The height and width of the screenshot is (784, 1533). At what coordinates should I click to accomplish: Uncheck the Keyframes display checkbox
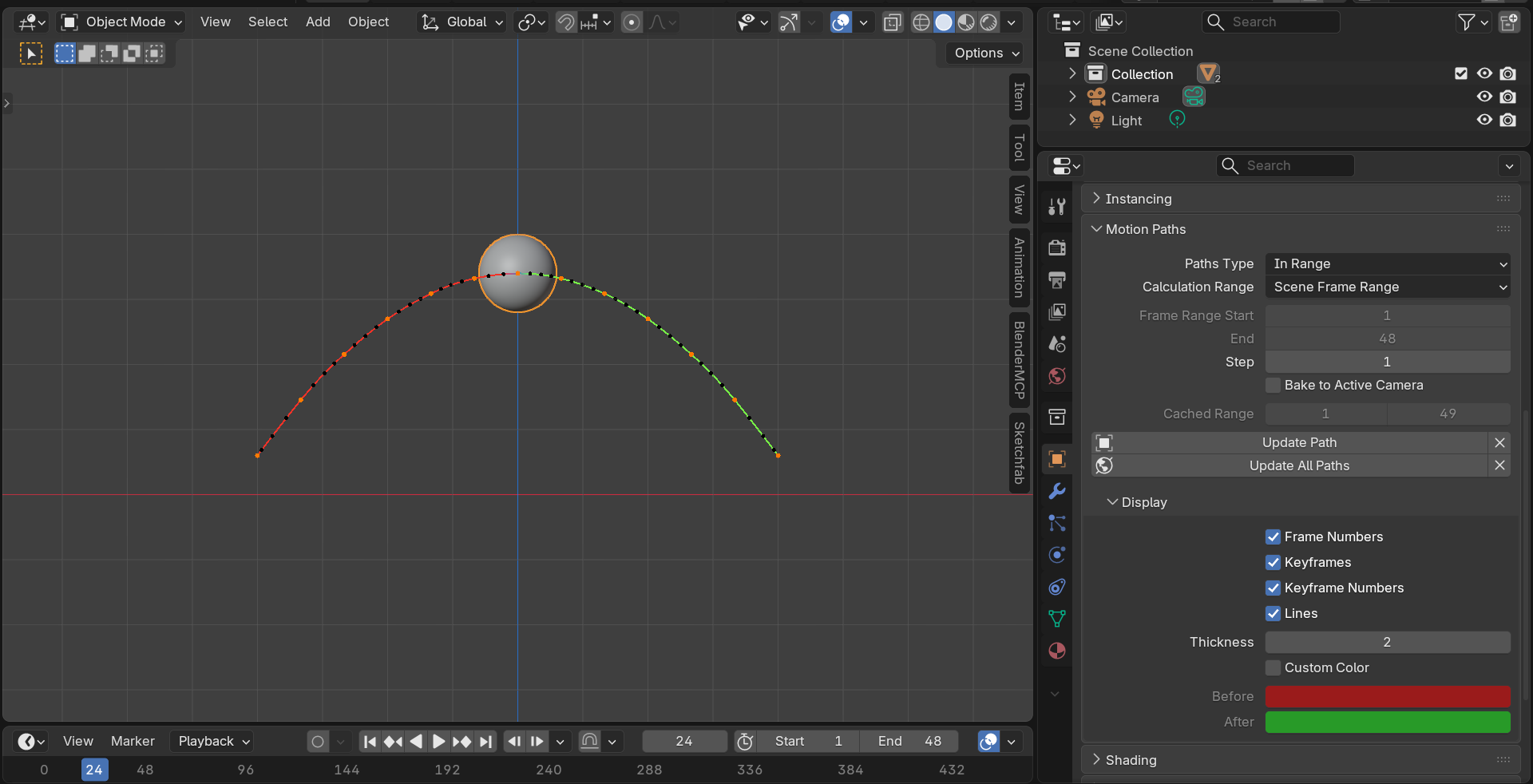1274,562
